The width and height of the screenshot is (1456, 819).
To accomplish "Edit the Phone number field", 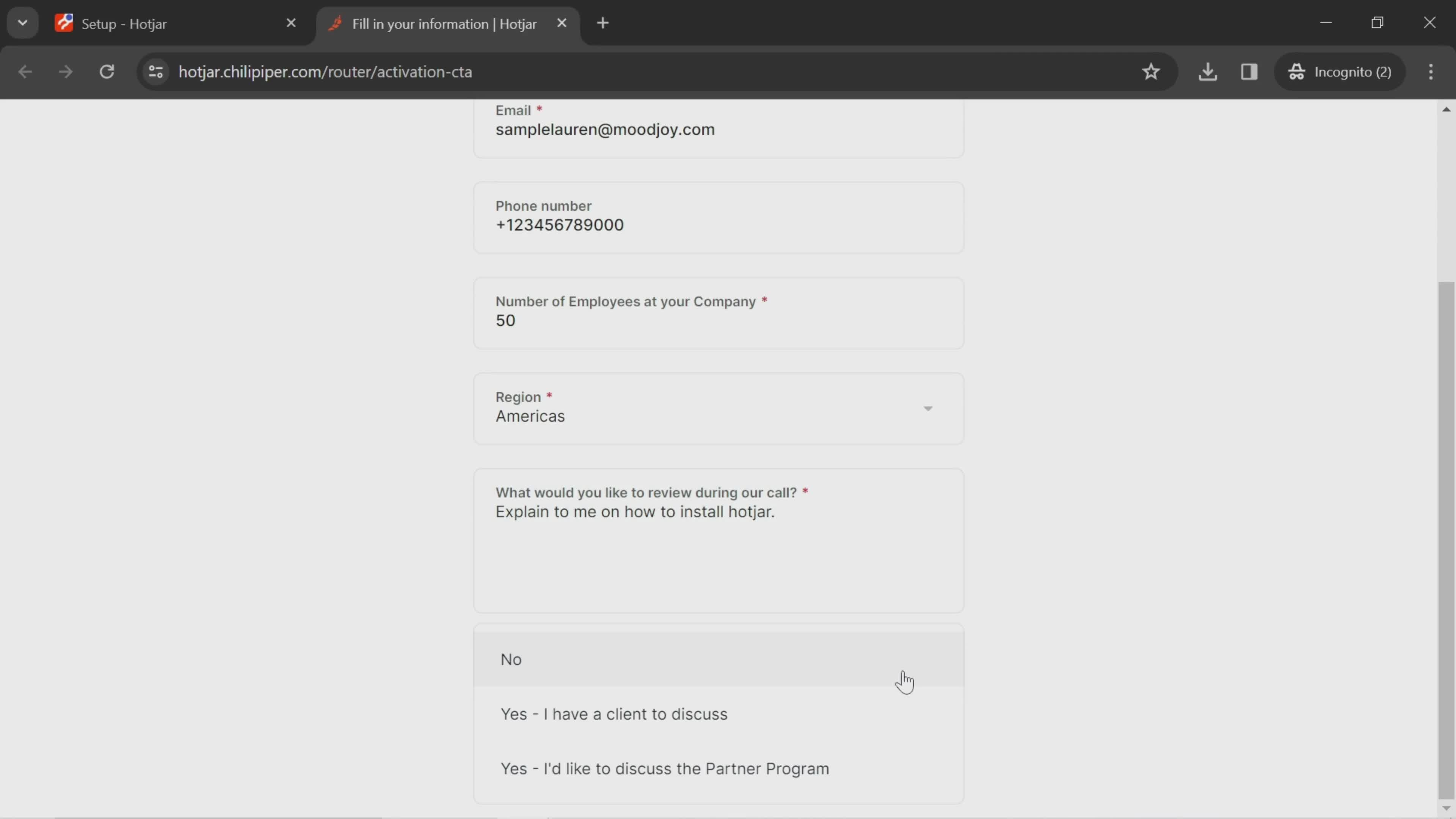I will pos(719,218).
